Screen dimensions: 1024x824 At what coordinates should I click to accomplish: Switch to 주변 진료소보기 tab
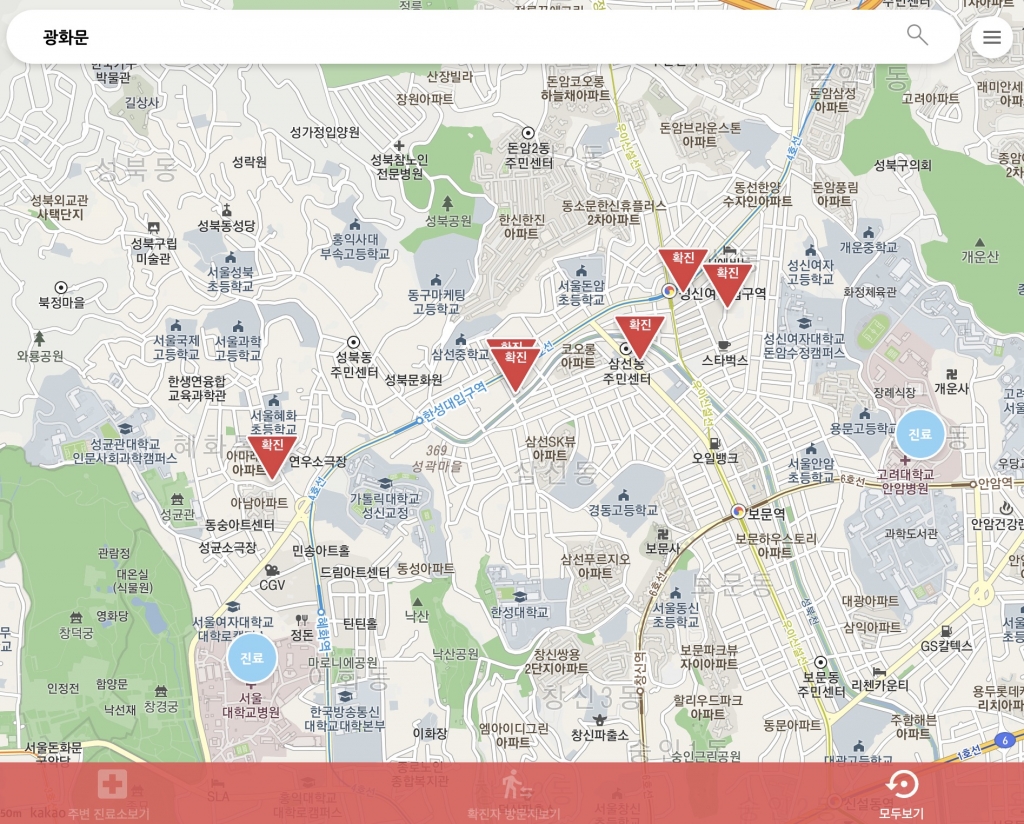tap(110, 794)
